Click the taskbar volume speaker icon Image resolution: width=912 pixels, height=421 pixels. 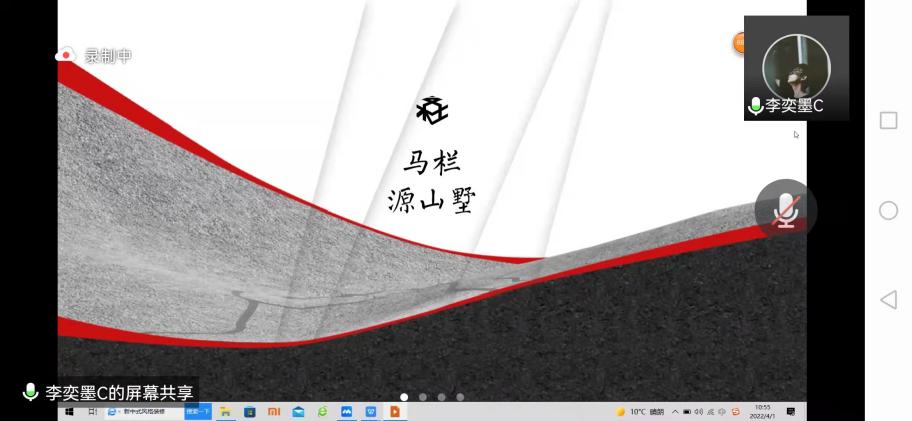pos(699,411)
